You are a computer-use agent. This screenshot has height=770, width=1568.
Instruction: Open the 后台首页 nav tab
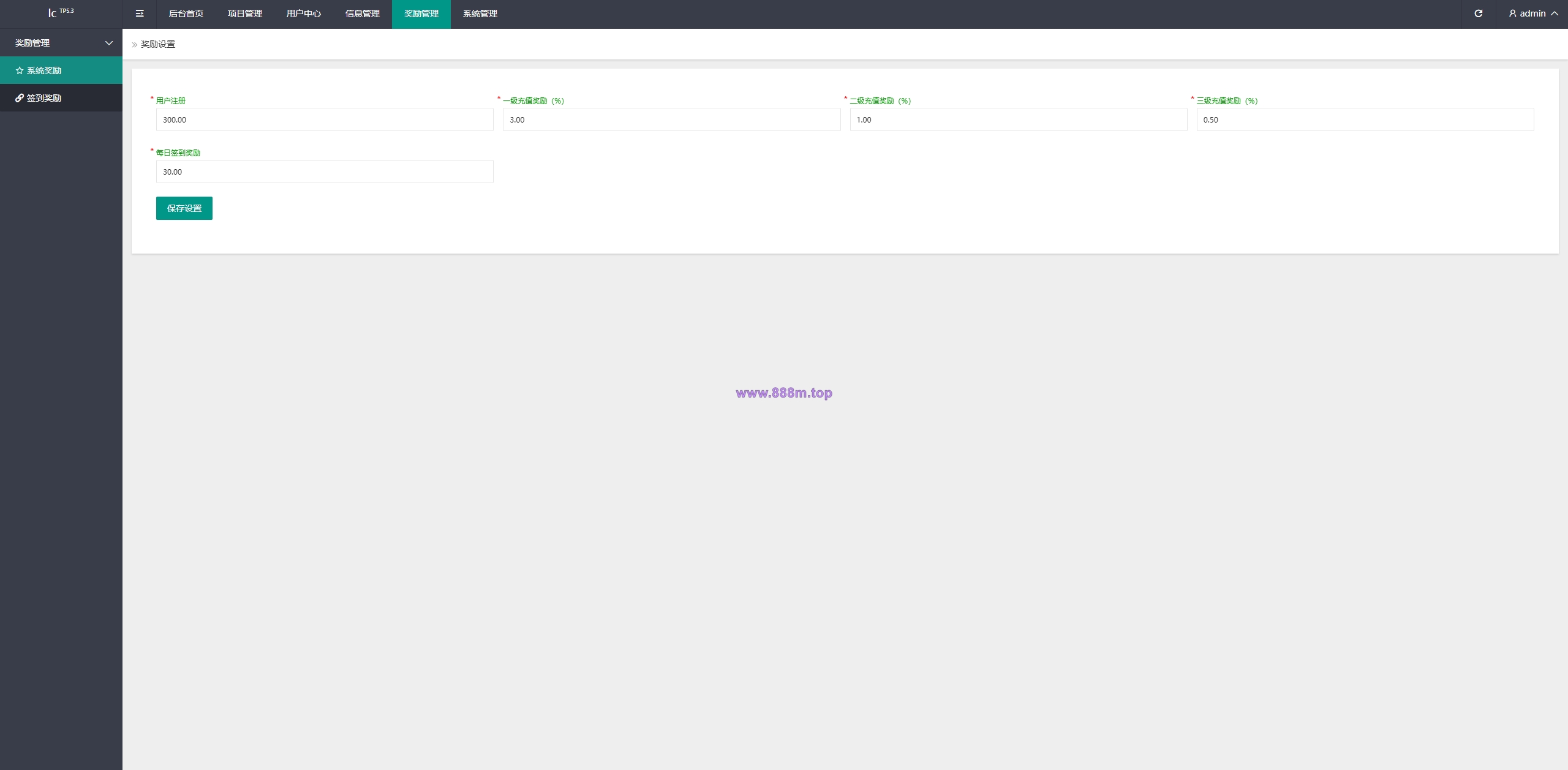pos(186,13)
